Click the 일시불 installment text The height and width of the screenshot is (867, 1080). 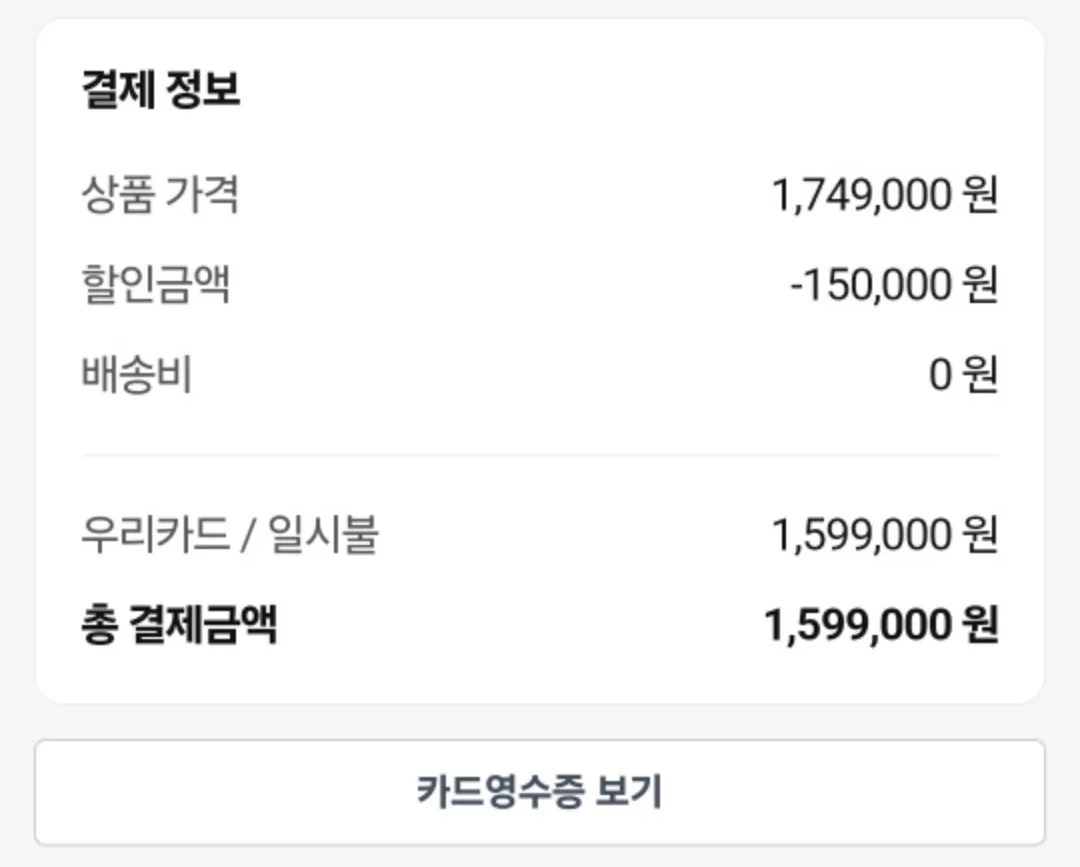pyautogui.click(x=323, y=534)
